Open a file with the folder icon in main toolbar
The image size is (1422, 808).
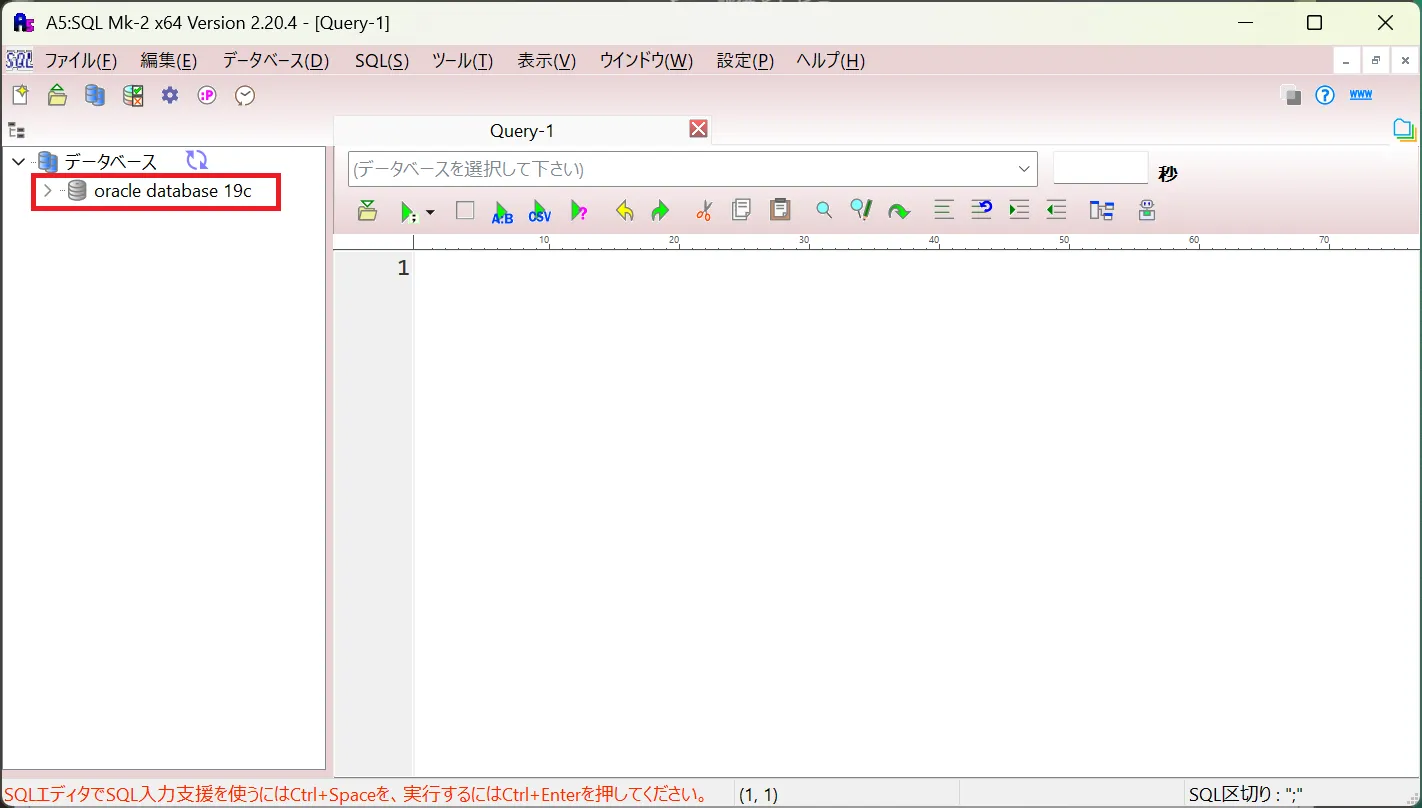58,95
